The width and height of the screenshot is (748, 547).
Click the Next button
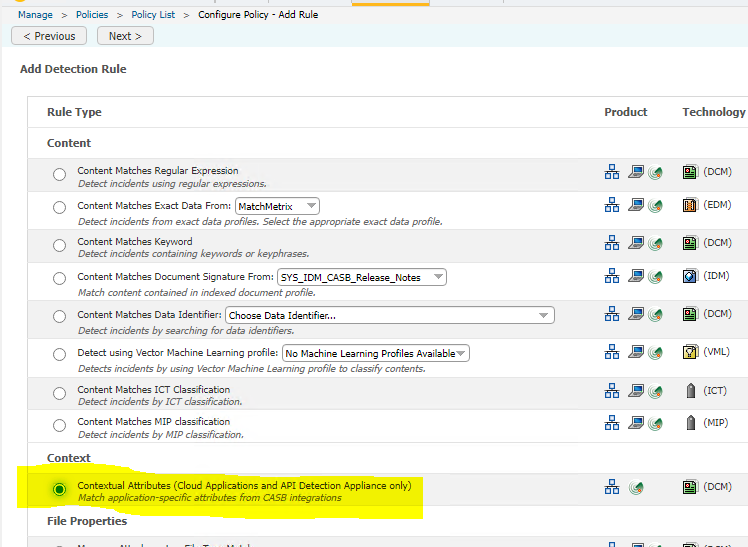click(125, 36)
